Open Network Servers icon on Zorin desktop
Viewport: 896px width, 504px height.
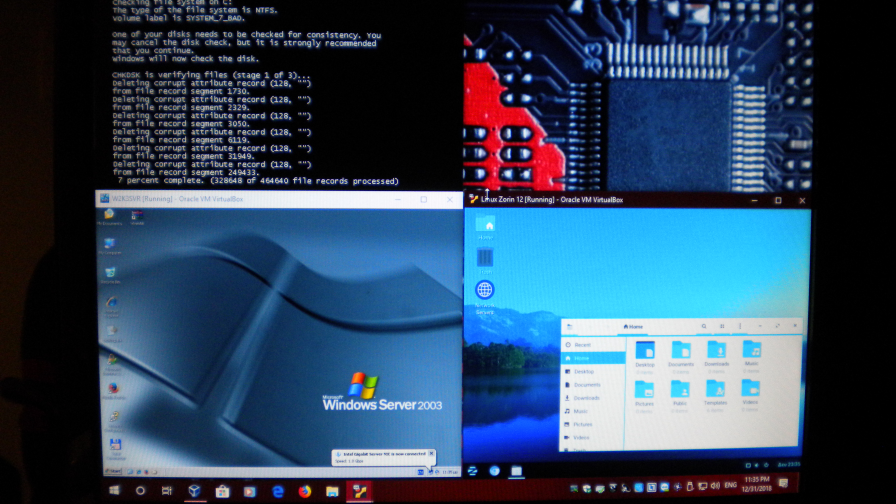[x=485, y=297]
